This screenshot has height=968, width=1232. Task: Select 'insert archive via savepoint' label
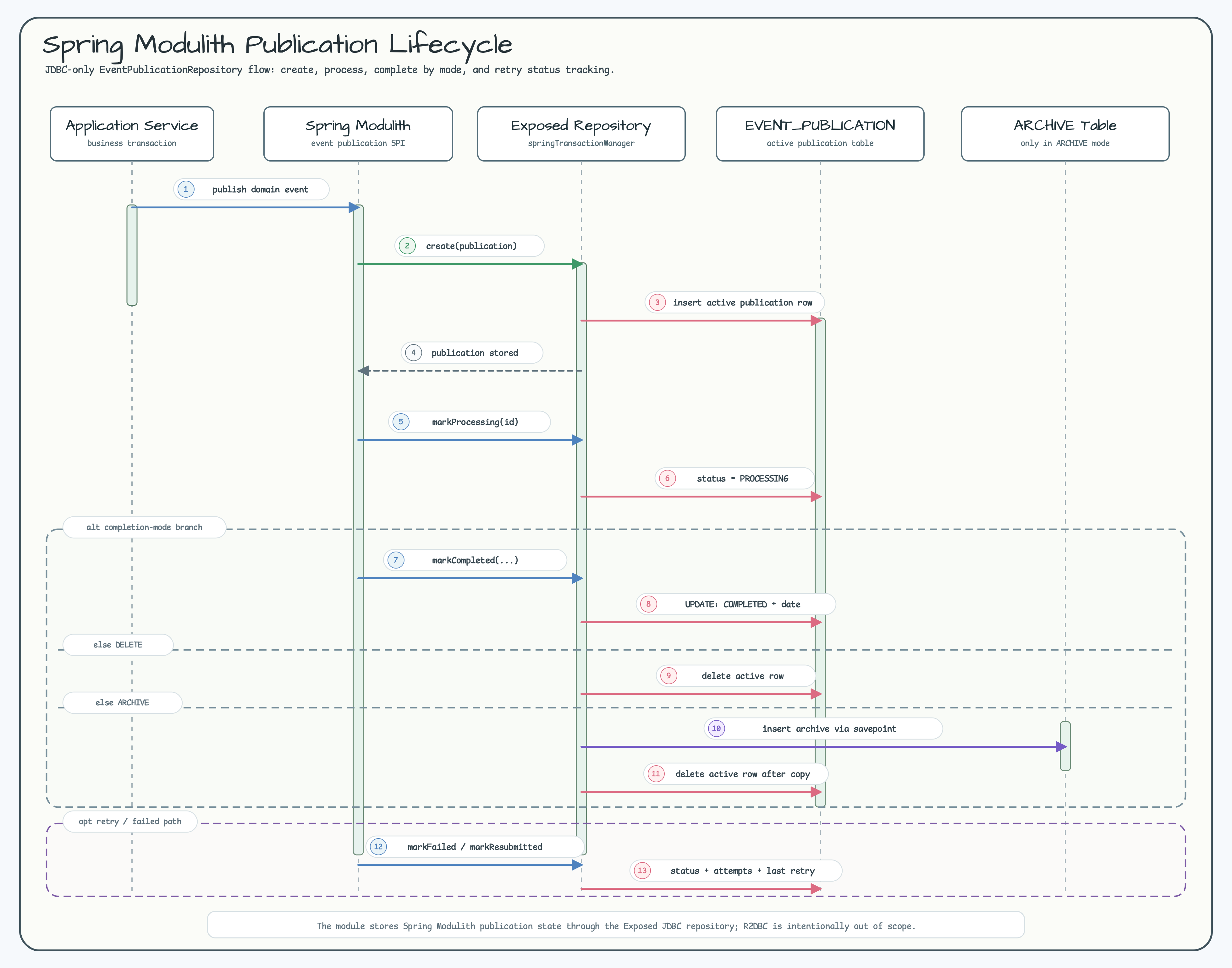click(x=823, y=729)
